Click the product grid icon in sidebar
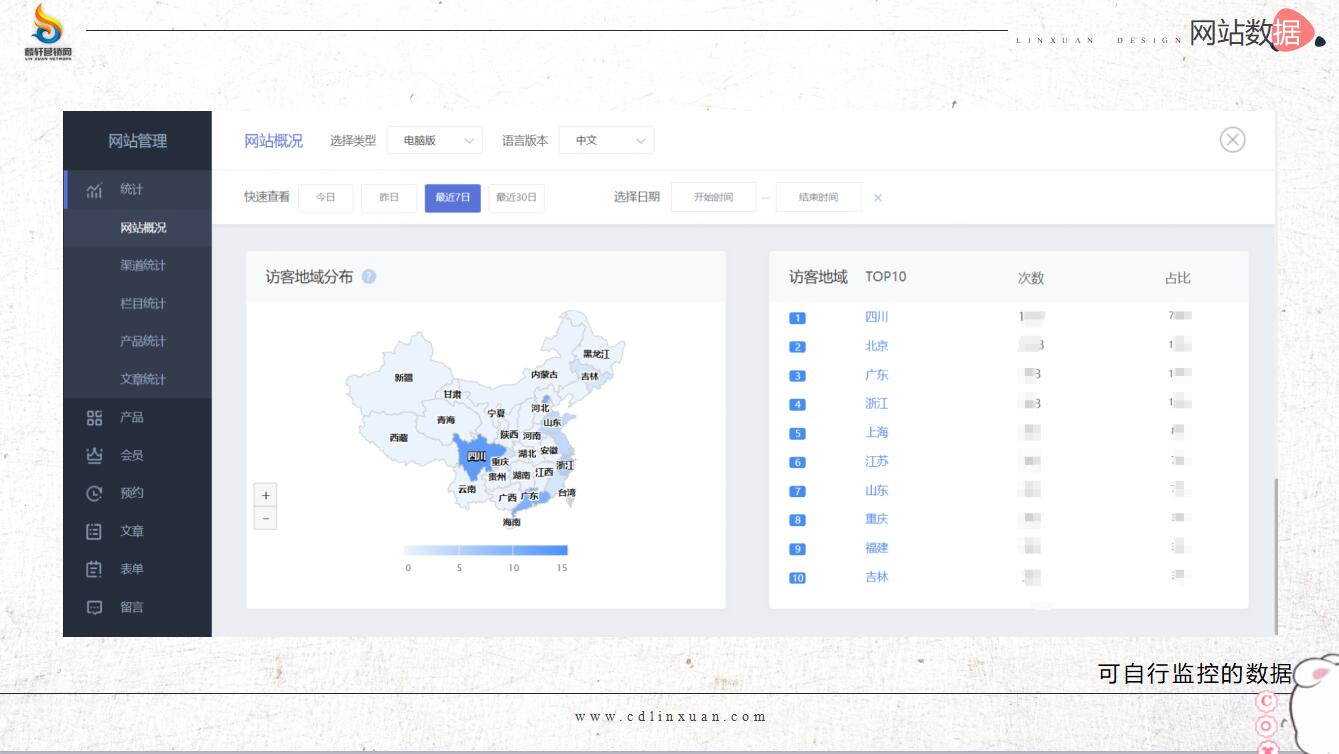Viewport: 1339px width, 754px height. tap(94, 418)
